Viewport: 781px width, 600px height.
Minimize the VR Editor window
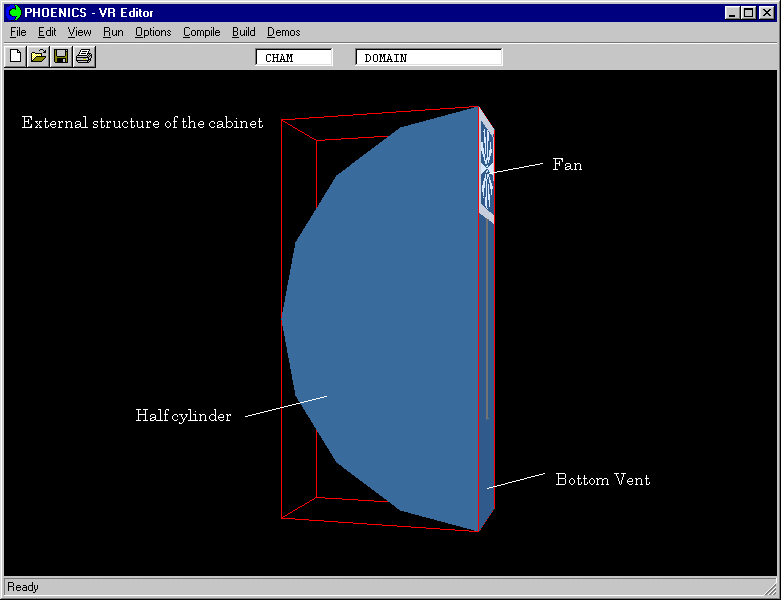pos(733,12)
